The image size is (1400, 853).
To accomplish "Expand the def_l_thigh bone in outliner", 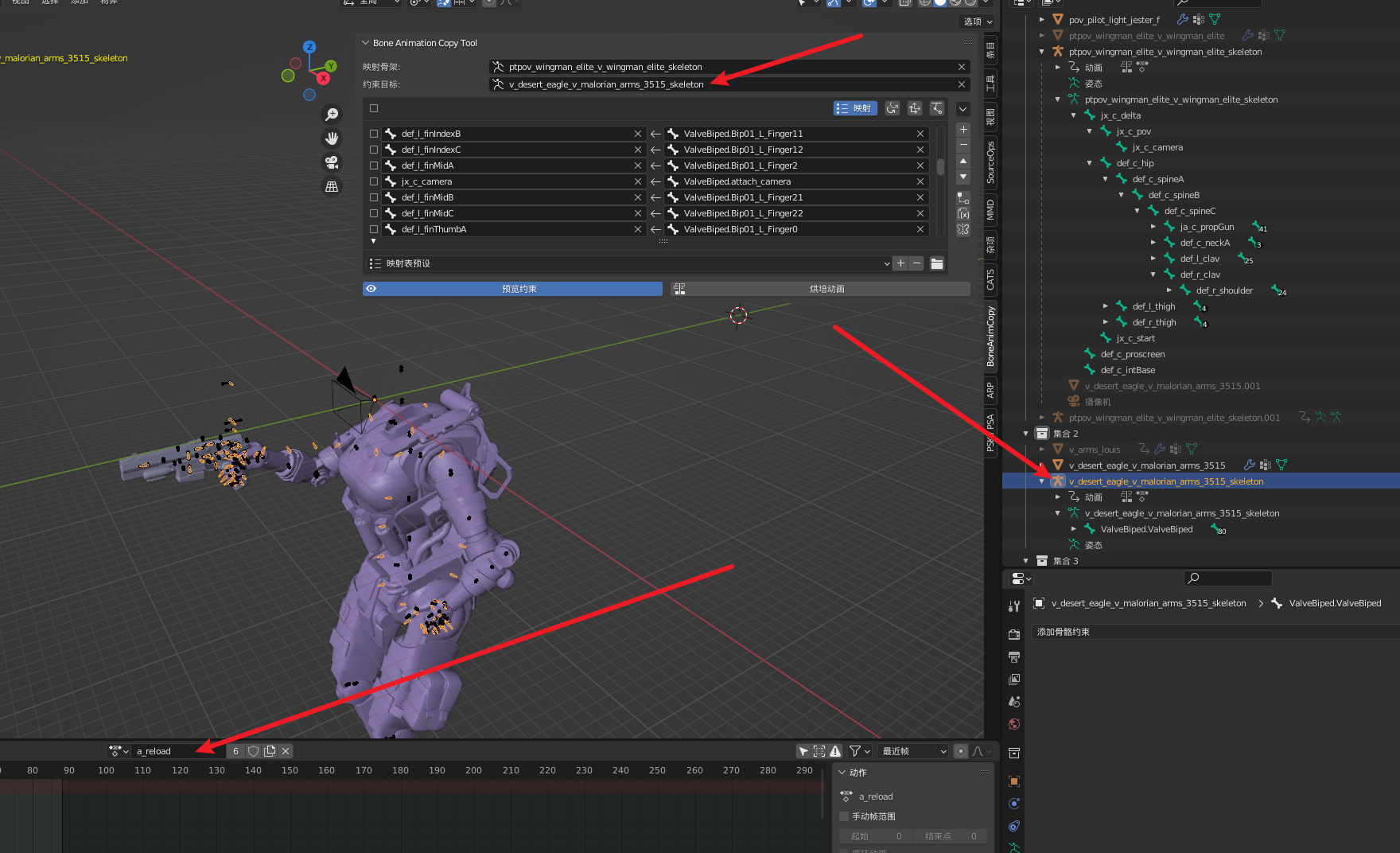I will 1106,306.
